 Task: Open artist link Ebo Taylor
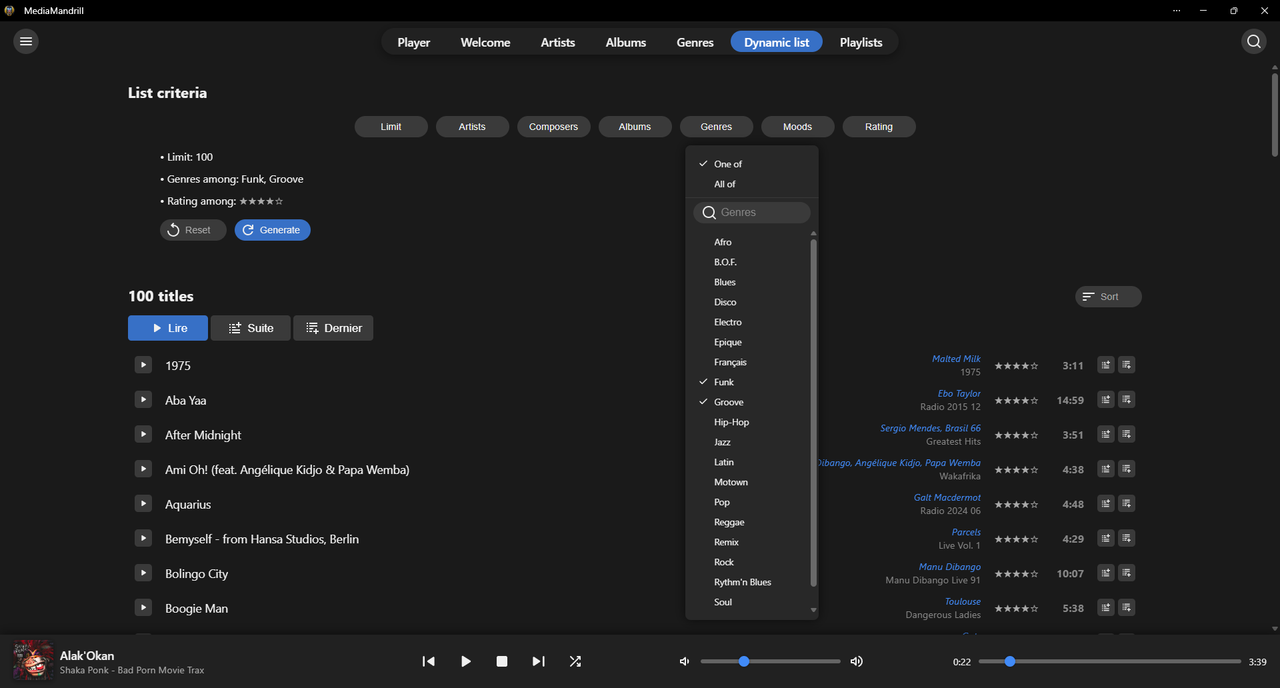coord(959,394)
